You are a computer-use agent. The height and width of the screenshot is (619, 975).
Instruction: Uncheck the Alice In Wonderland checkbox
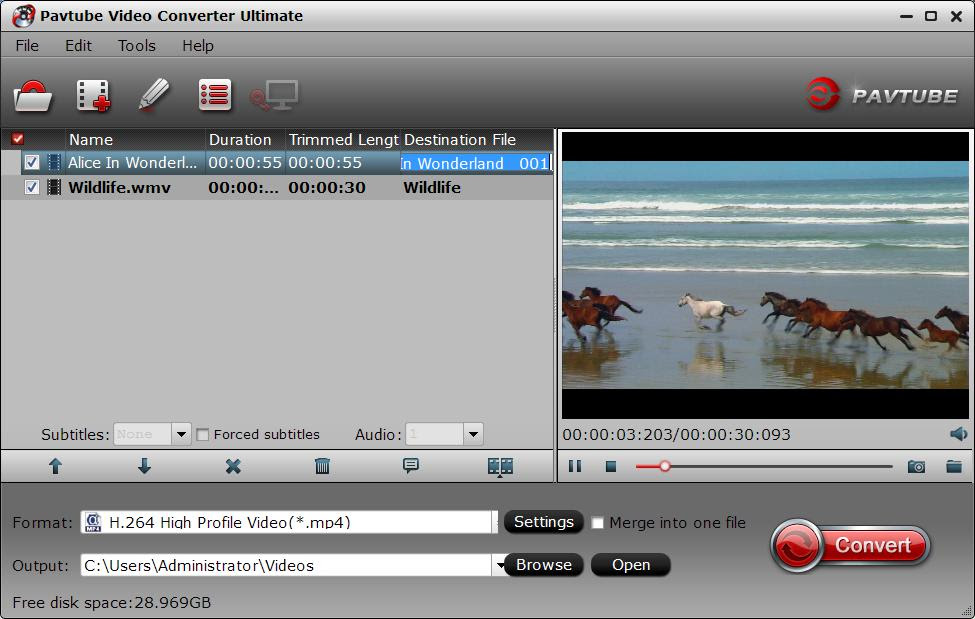[x=32, y=163]
